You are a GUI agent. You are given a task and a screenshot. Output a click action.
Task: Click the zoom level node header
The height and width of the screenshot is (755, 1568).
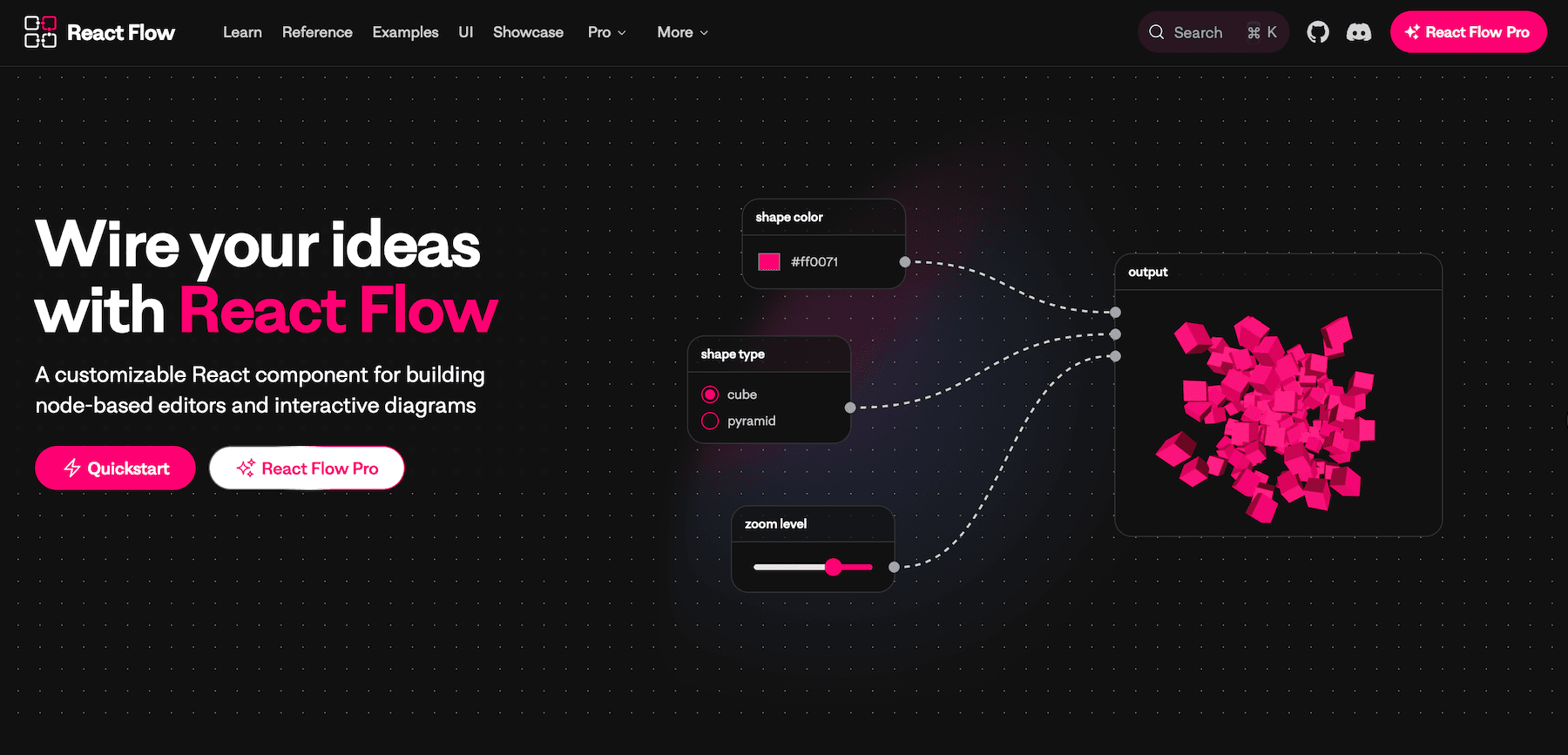[813, 524]
